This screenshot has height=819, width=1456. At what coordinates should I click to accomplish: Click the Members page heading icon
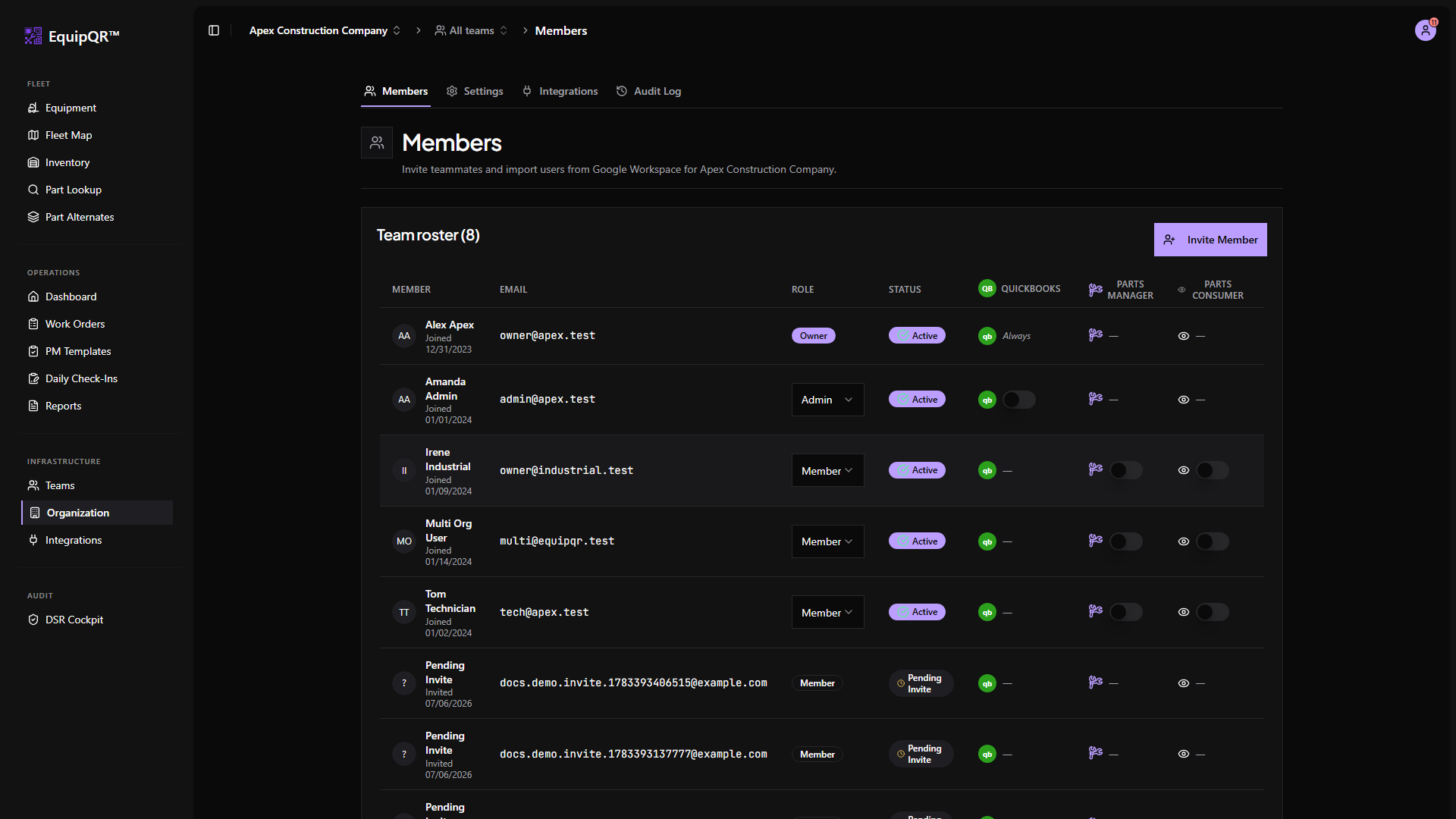point(377,143)
